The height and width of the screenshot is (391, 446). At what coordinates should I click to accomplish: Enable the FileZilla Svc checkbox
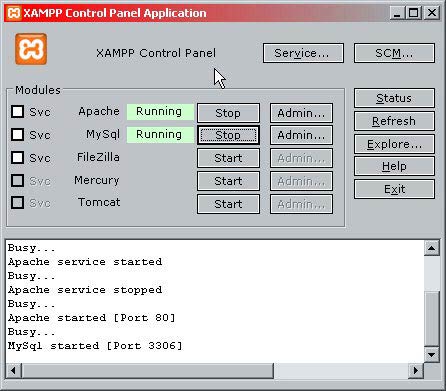coord(18,157)
